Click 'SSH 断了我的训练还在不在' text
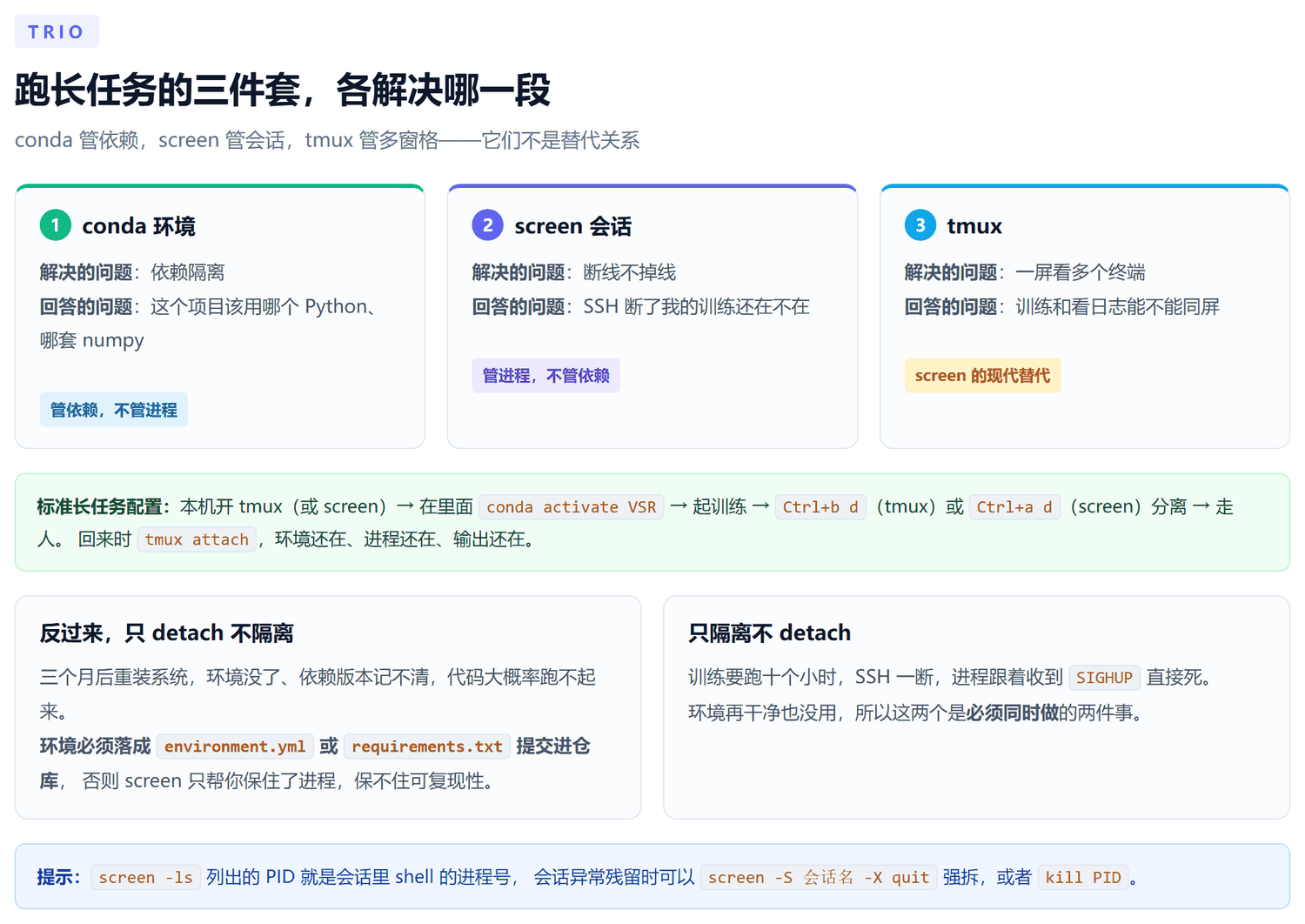 (x=696, y=306)
